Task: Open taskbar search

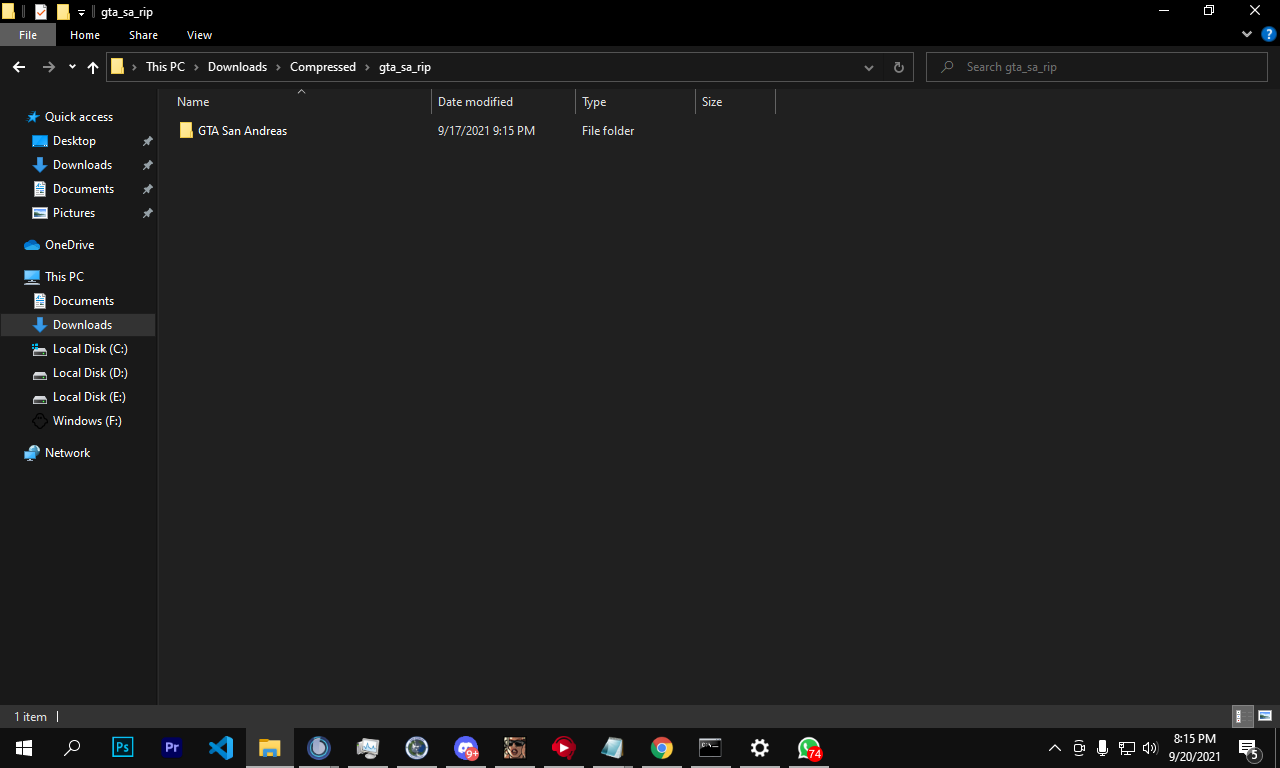Action: point(72,748)
